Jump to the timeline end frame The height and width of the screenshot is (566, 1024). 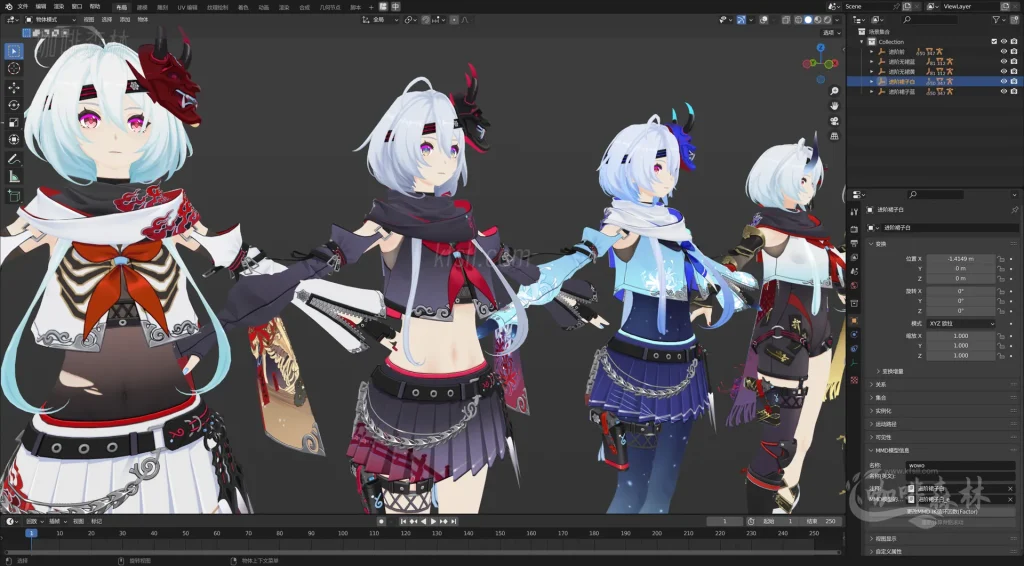coord(453,522)
